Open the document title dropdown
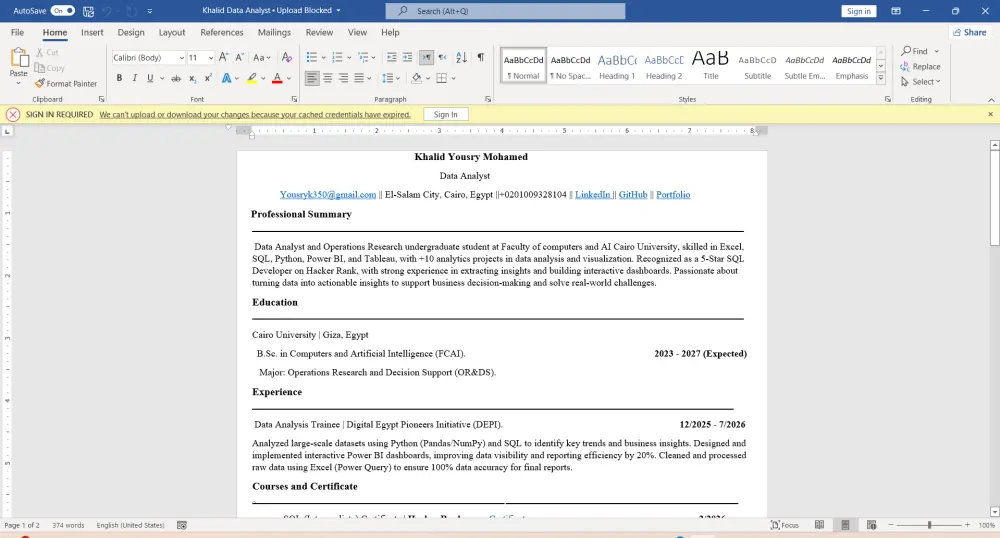The image size is (1000, 538). coord(338,11)
